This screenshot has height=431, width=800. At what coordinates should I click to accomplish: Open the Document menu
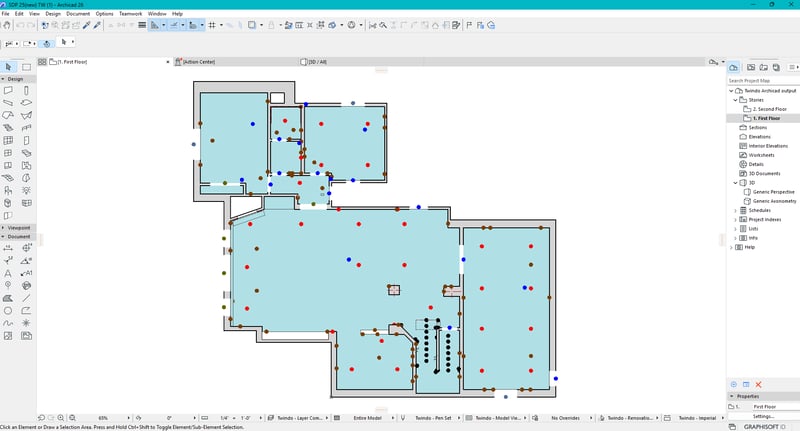click(x=78, y=14)
